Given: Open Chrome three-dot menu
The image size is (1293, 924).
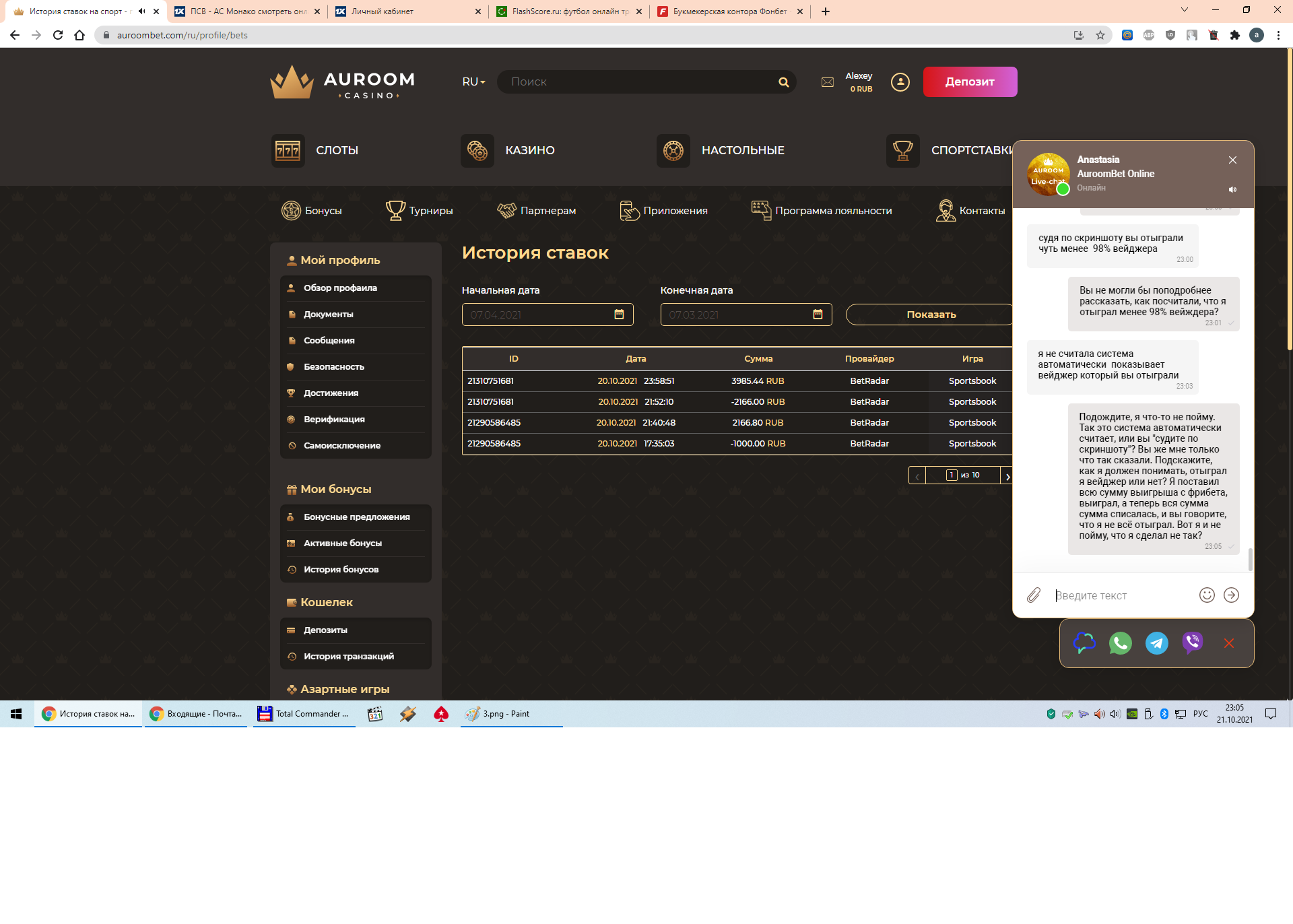Looking at the screenshot, I should (1278, 35).
